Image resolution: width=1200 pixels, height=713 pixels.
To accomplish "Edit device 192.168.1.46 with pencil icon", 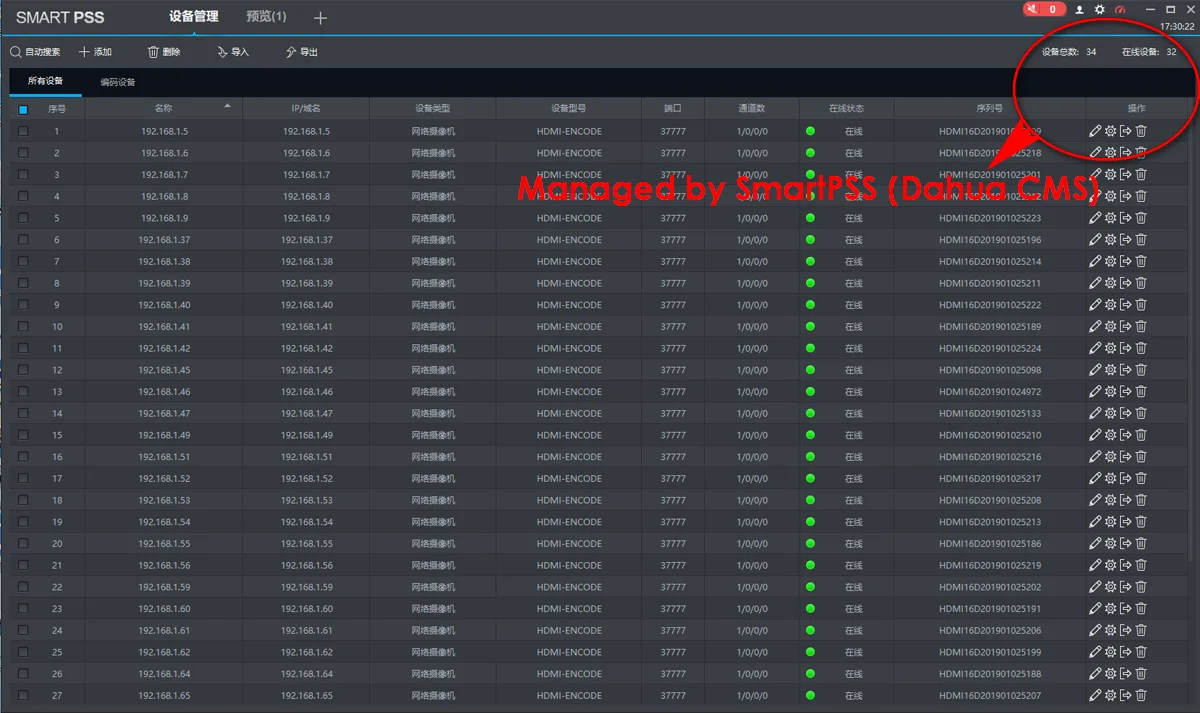I will coord(1095,392).
